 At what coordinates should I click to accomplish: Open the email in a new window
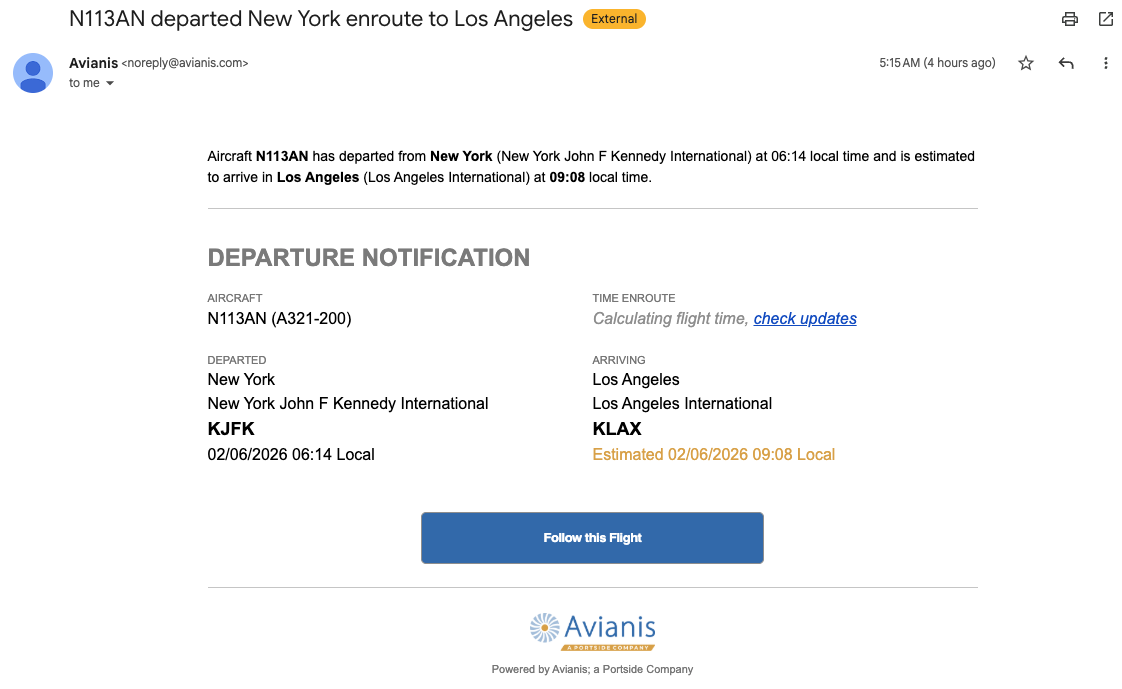click(x=1106, y=19)
